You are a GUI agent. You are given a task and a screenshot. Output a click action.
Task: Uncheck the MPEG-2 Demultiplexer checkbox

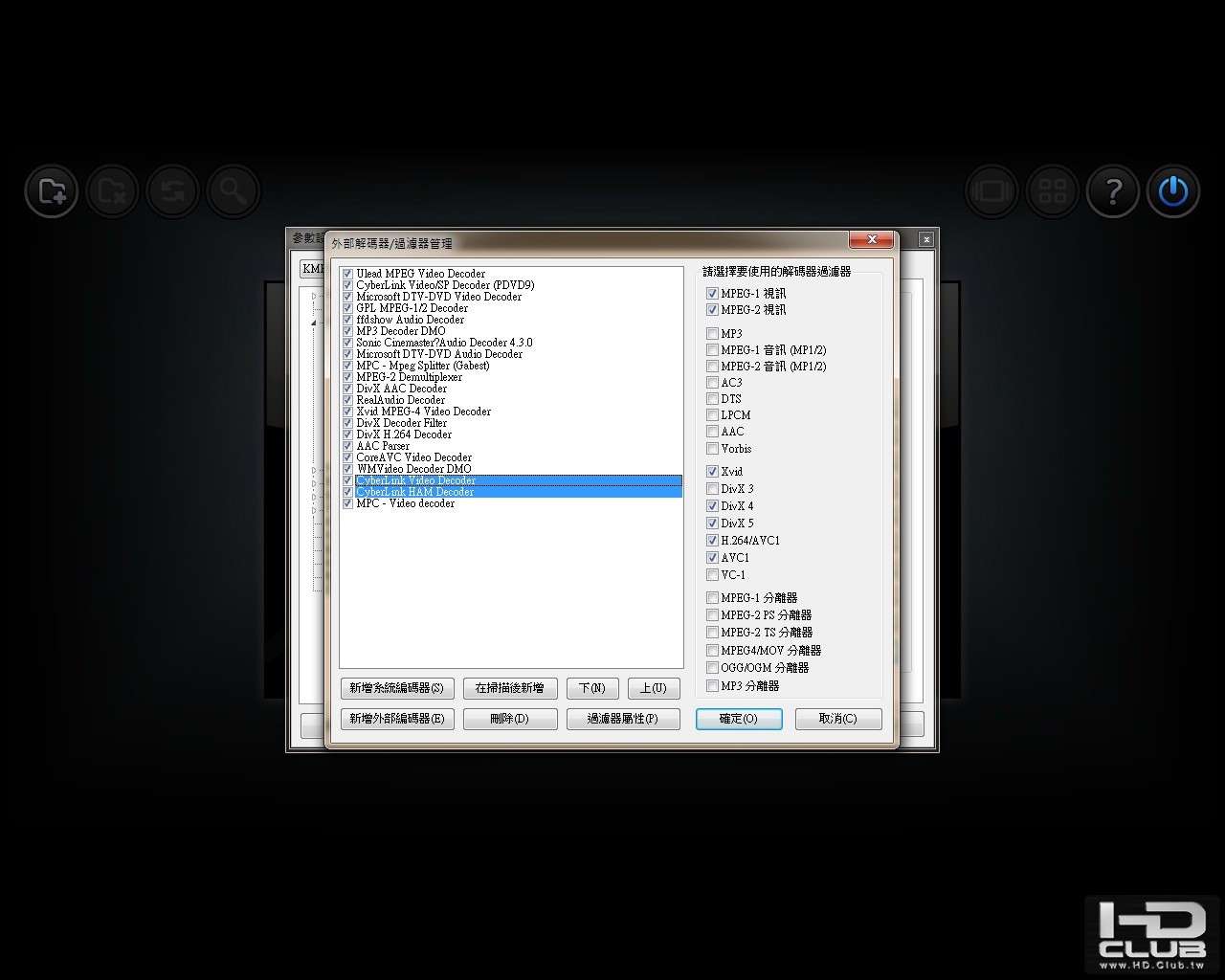pos(348,377)
